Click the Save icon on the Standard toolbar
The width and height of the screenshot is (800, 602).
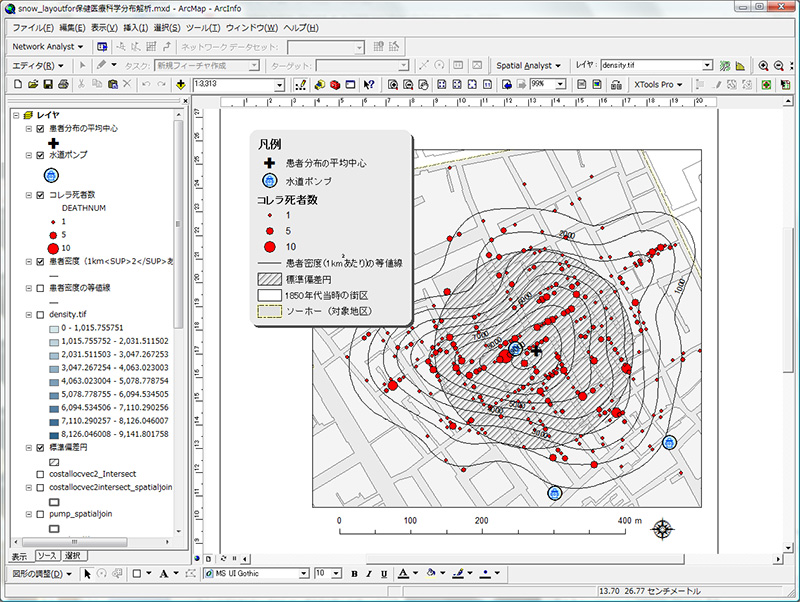(47, 85)
